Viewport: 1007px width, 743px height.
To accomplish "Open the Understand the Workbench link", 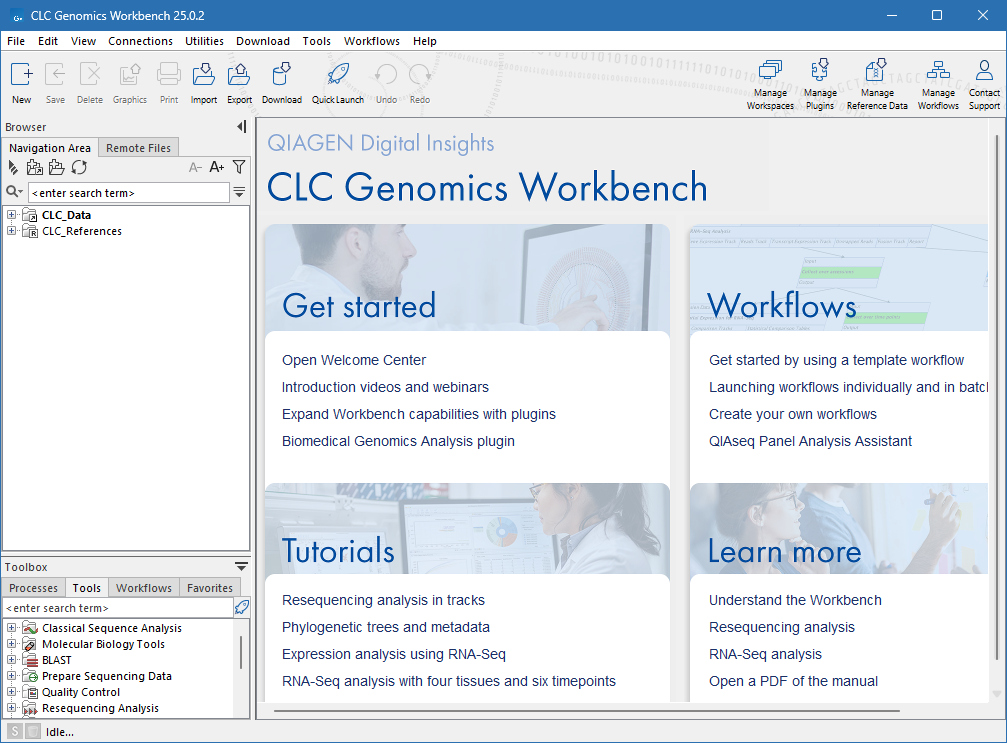I will [795, 600].
